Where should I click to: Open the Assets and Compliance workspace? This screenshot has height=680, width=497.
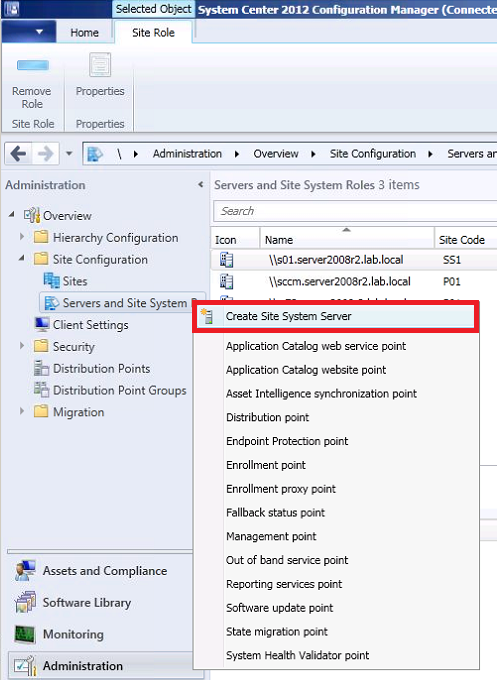[101, 571]
